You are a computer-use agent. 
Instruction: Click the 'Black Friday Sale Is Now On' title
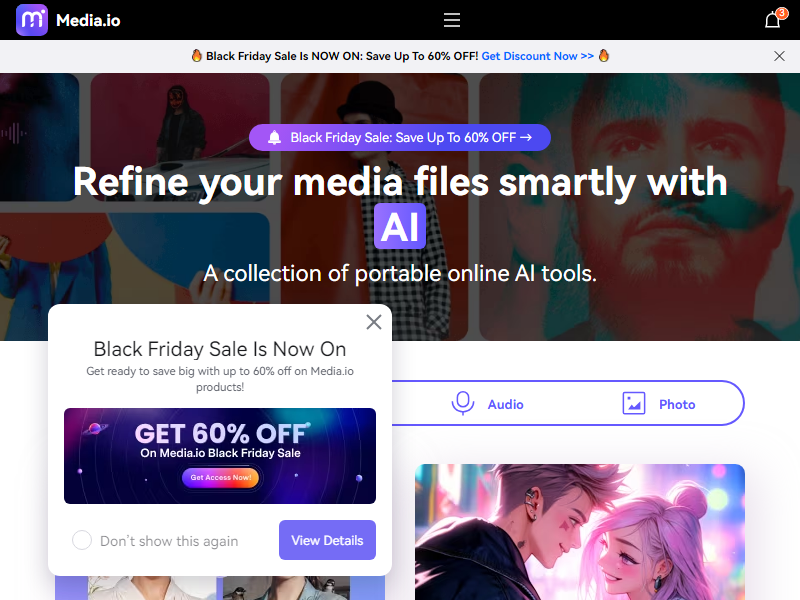click(220, 349)
